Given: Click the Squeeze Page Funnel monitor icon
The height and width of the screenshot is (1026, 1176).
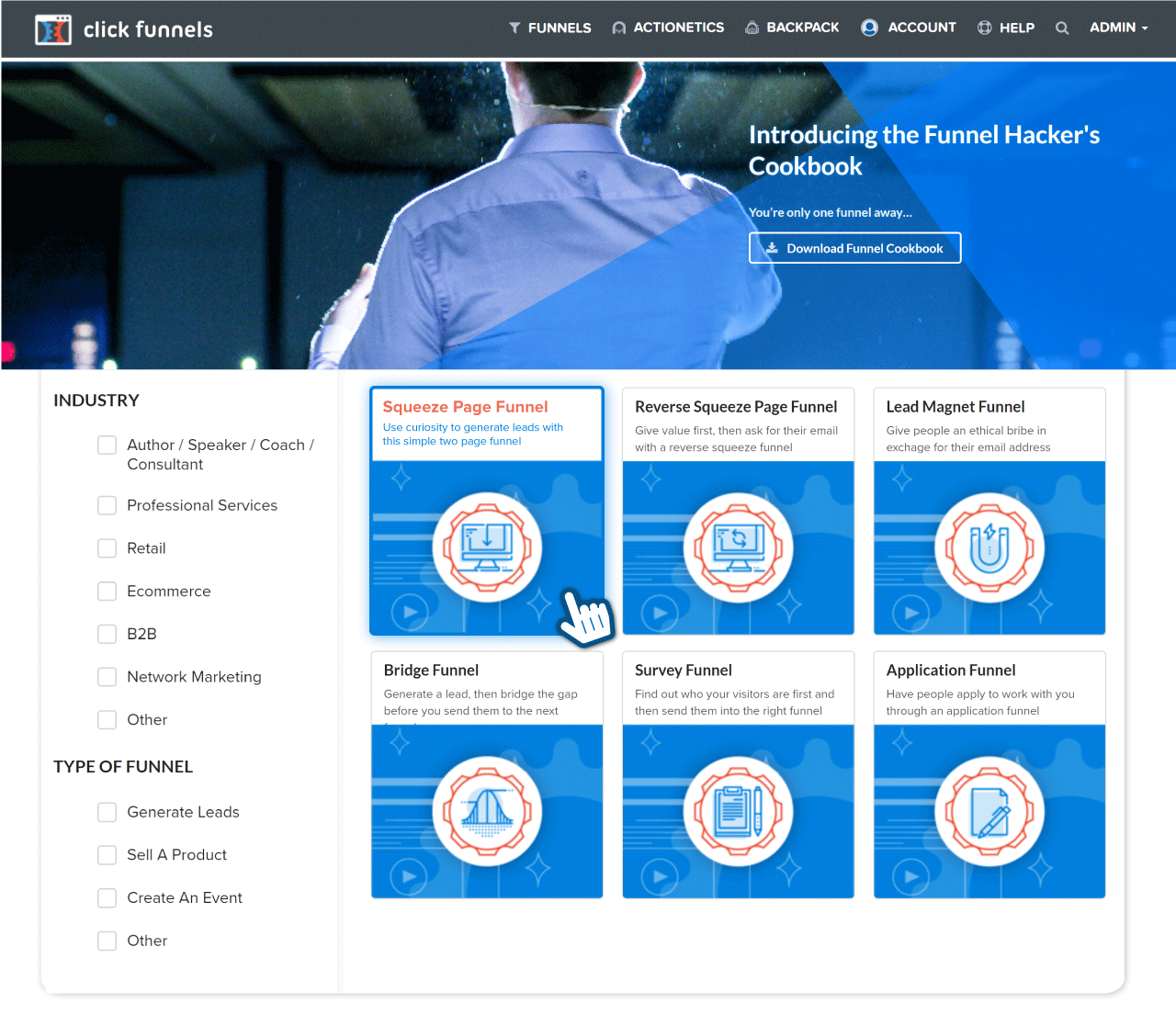Looking at the screenshot, I should click(x=487, y=548).
